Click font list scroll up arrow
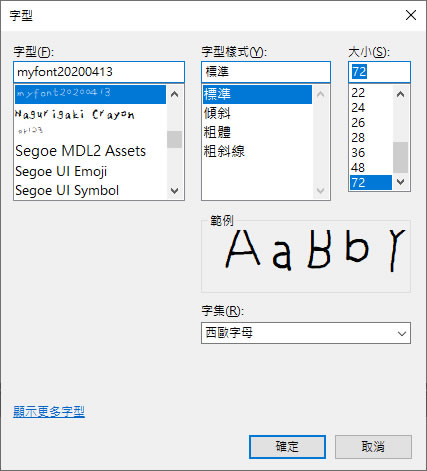 click(x=174, y=94)
